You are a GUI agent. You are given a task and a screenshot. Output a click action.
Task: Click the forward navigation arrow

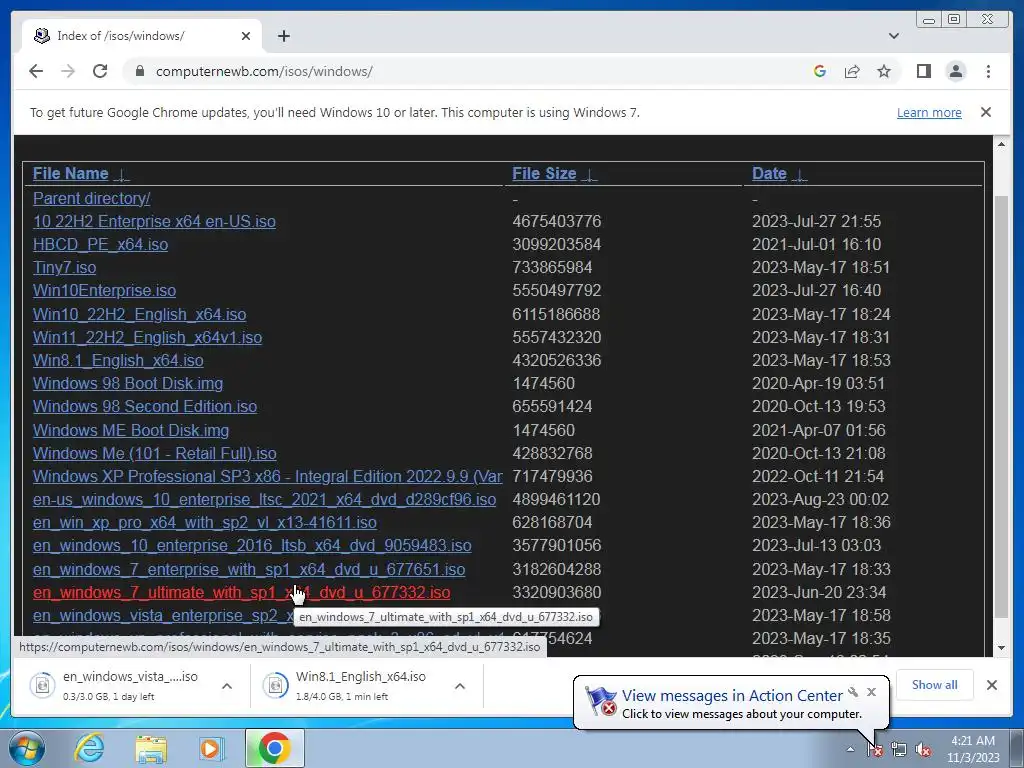[x=68, y=71]
